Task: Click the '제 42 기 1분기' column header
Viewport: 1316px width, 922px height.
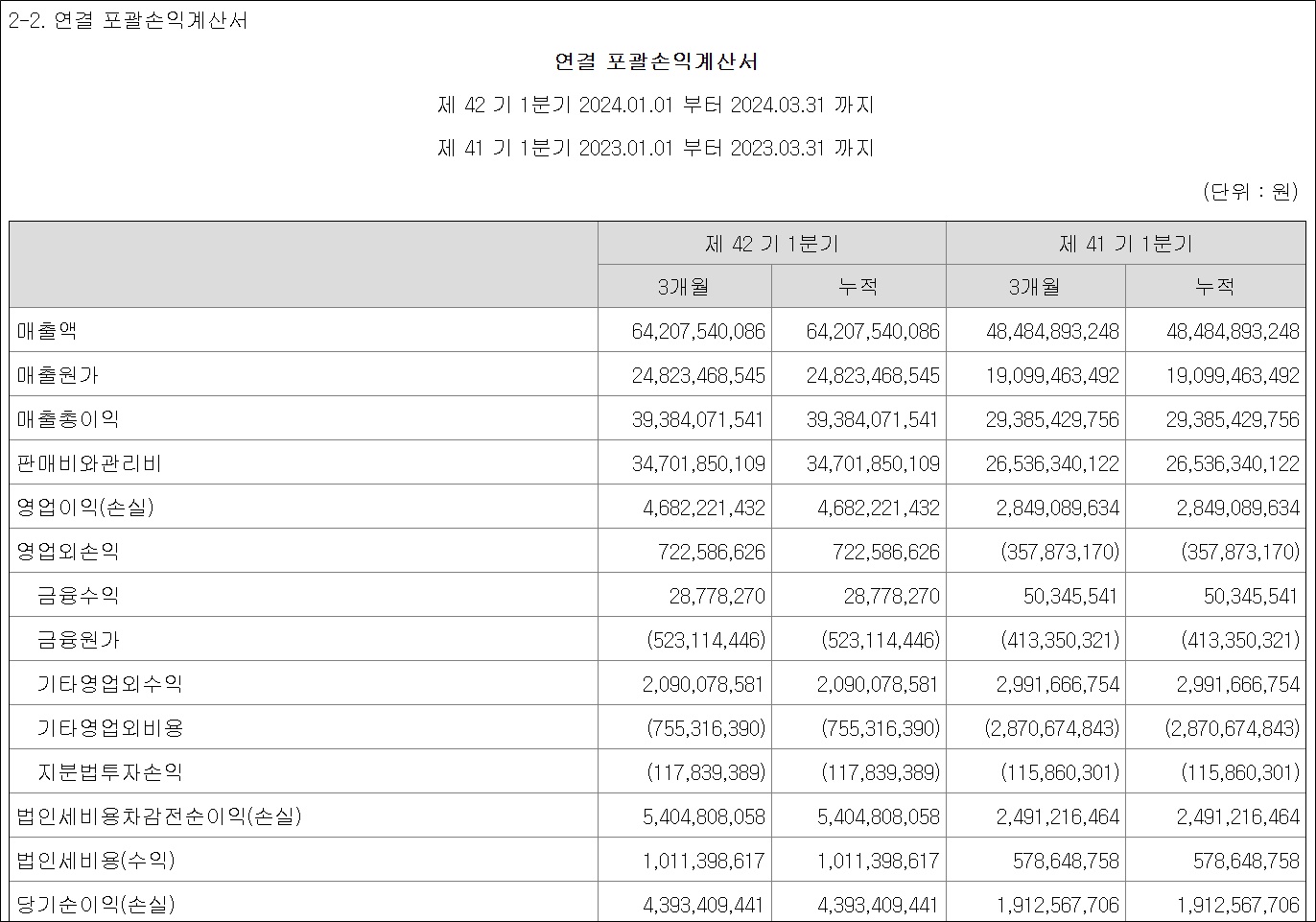Action: (772, 244)
